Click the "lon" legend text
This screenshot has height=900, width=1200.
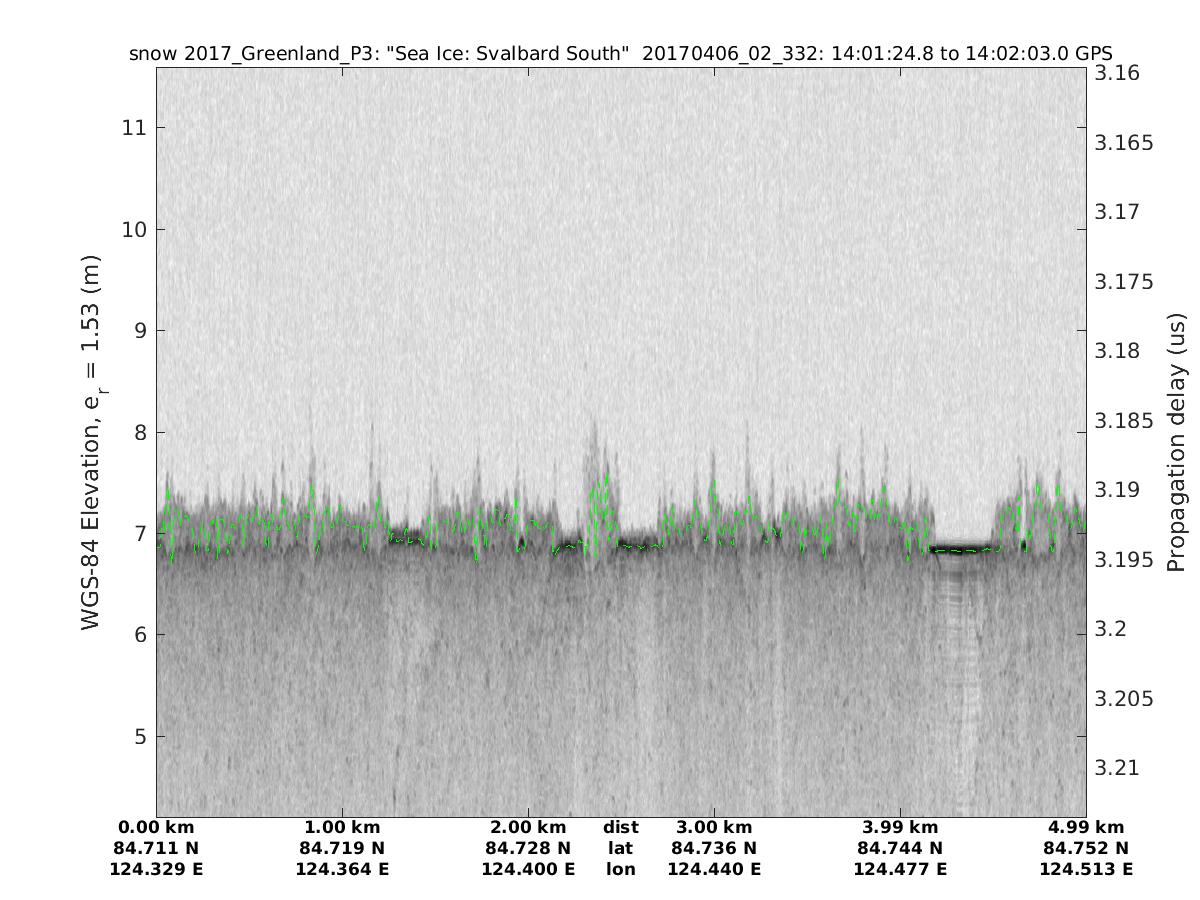click(x=620, y=869)
